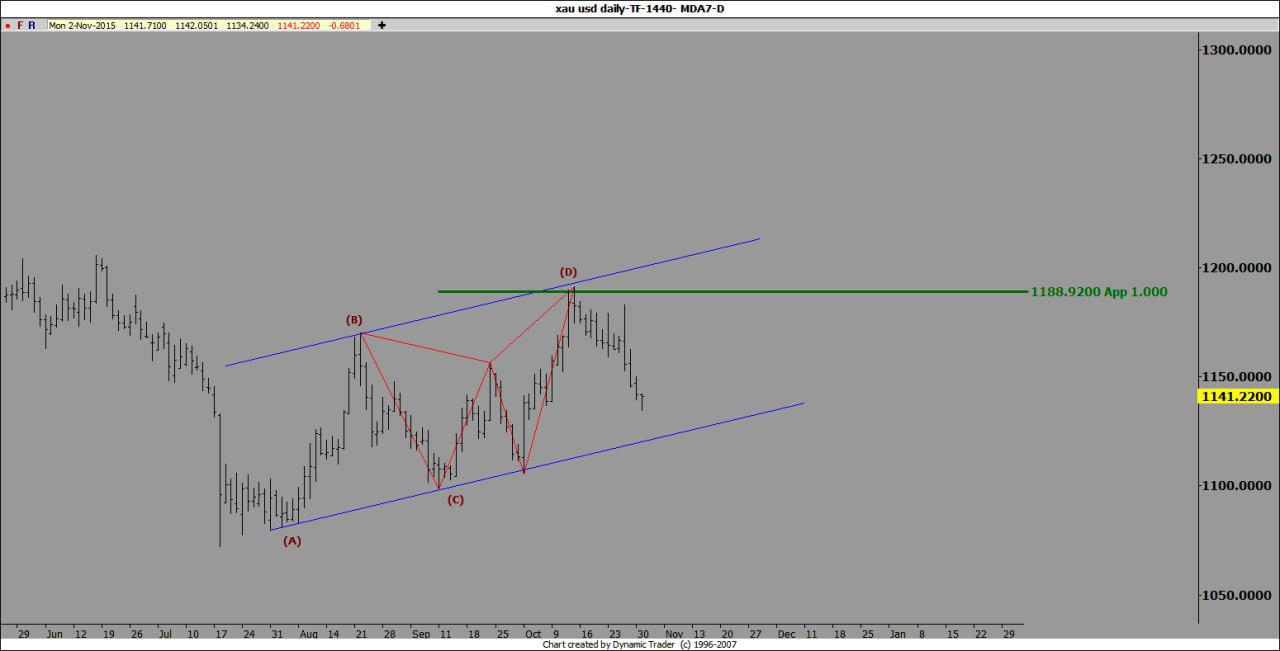Click the (A) swing low label

click(292, 540)
